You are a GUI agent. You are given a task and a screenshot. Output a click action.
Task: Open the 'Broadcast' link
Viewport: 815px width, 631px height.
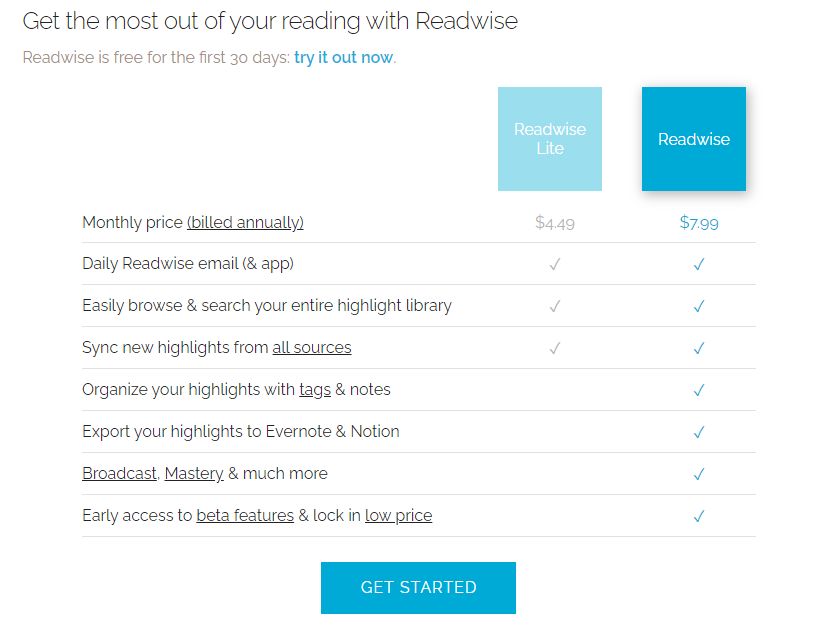[x=120, y=474]
